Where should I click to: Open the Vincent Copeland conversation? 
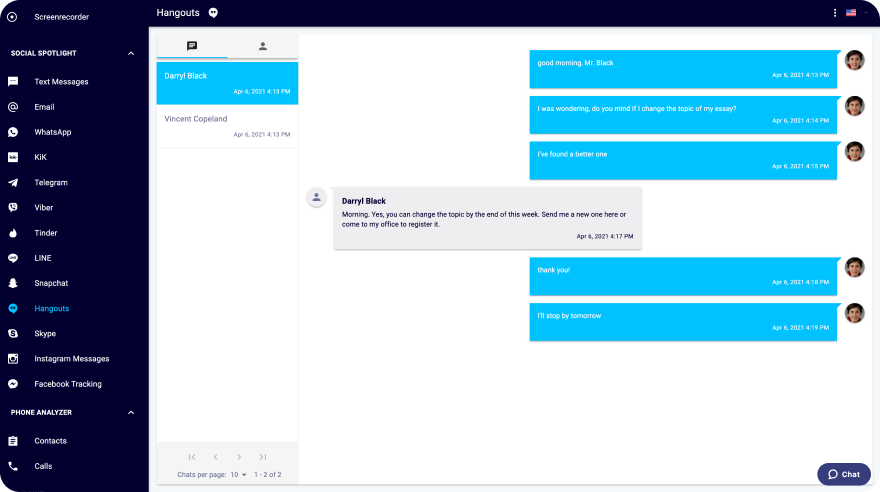227,126
